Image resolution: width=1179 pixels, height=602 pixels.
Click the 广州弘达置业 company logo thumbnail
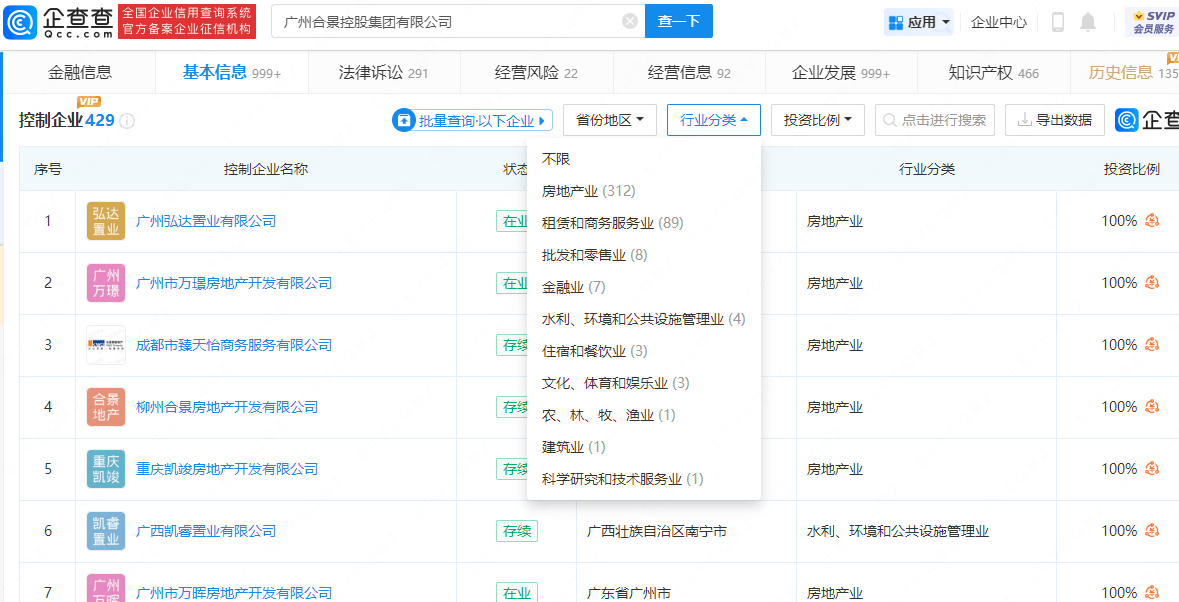[x=106, y=221]
